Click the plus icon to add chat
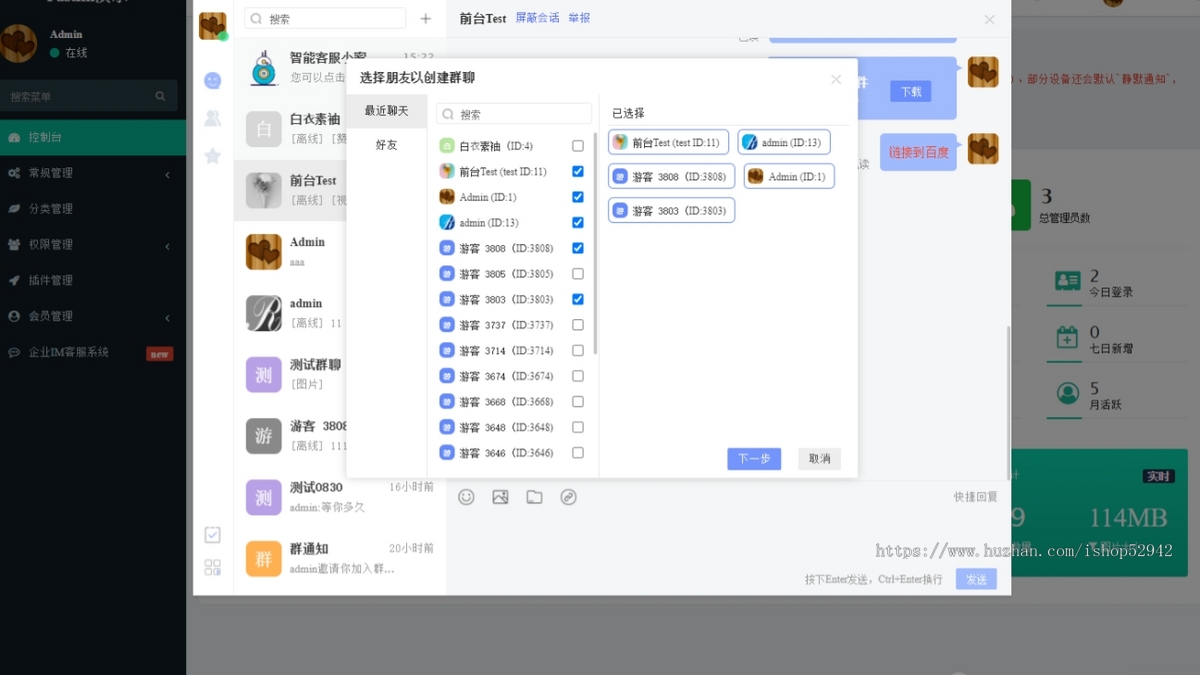1200x675 pixels. click(x=425, y=18)
